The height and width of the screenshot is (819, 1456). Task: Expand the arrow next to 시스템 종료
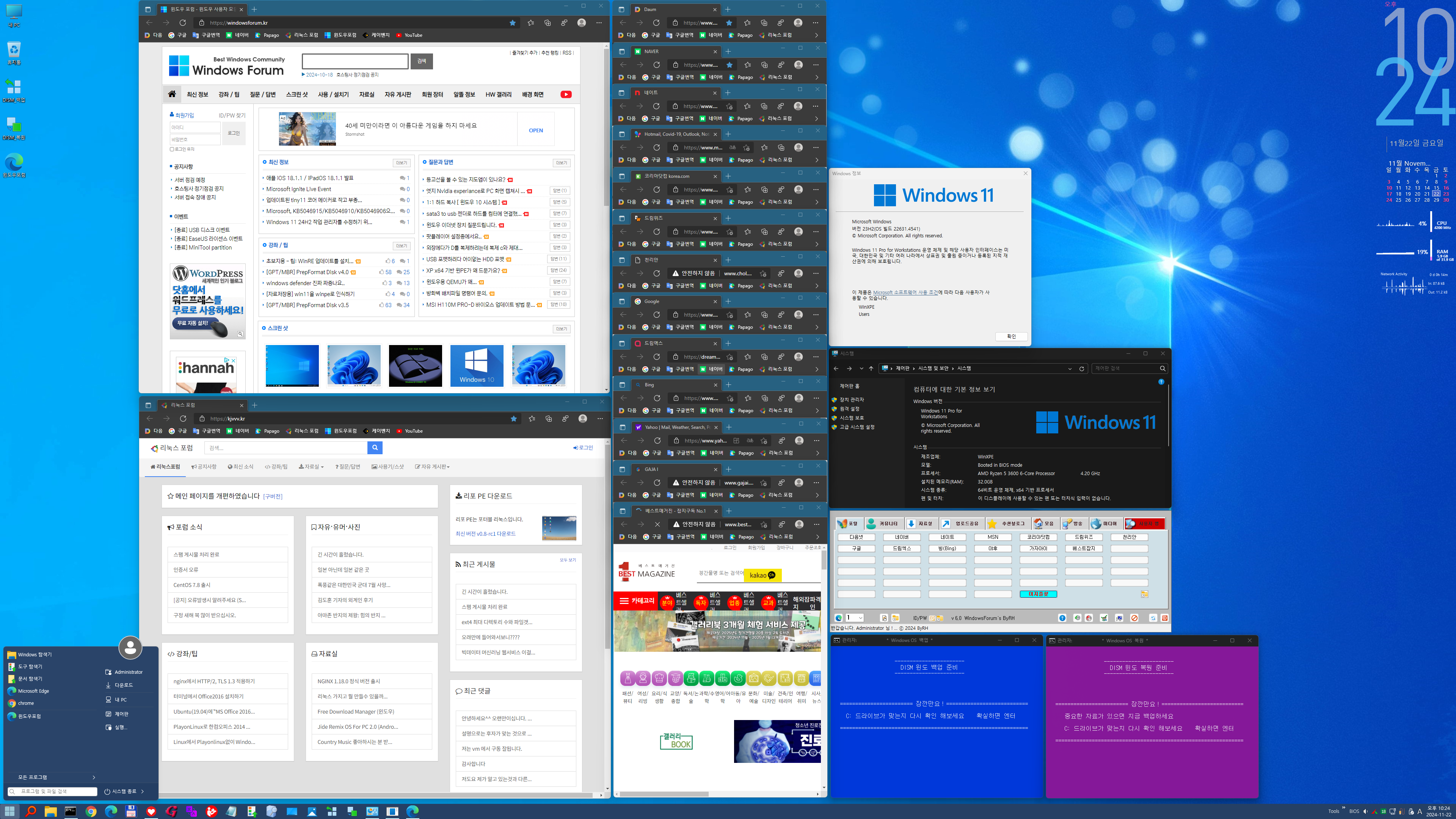(x=143, y=791)
